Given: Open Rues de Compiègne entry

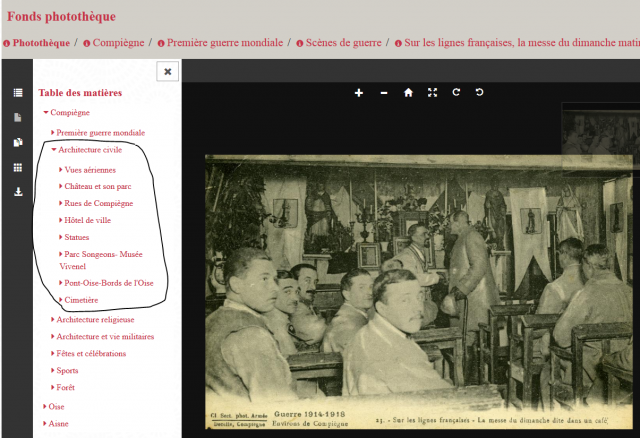Looking at the screenshot, I should pos(99,203).
